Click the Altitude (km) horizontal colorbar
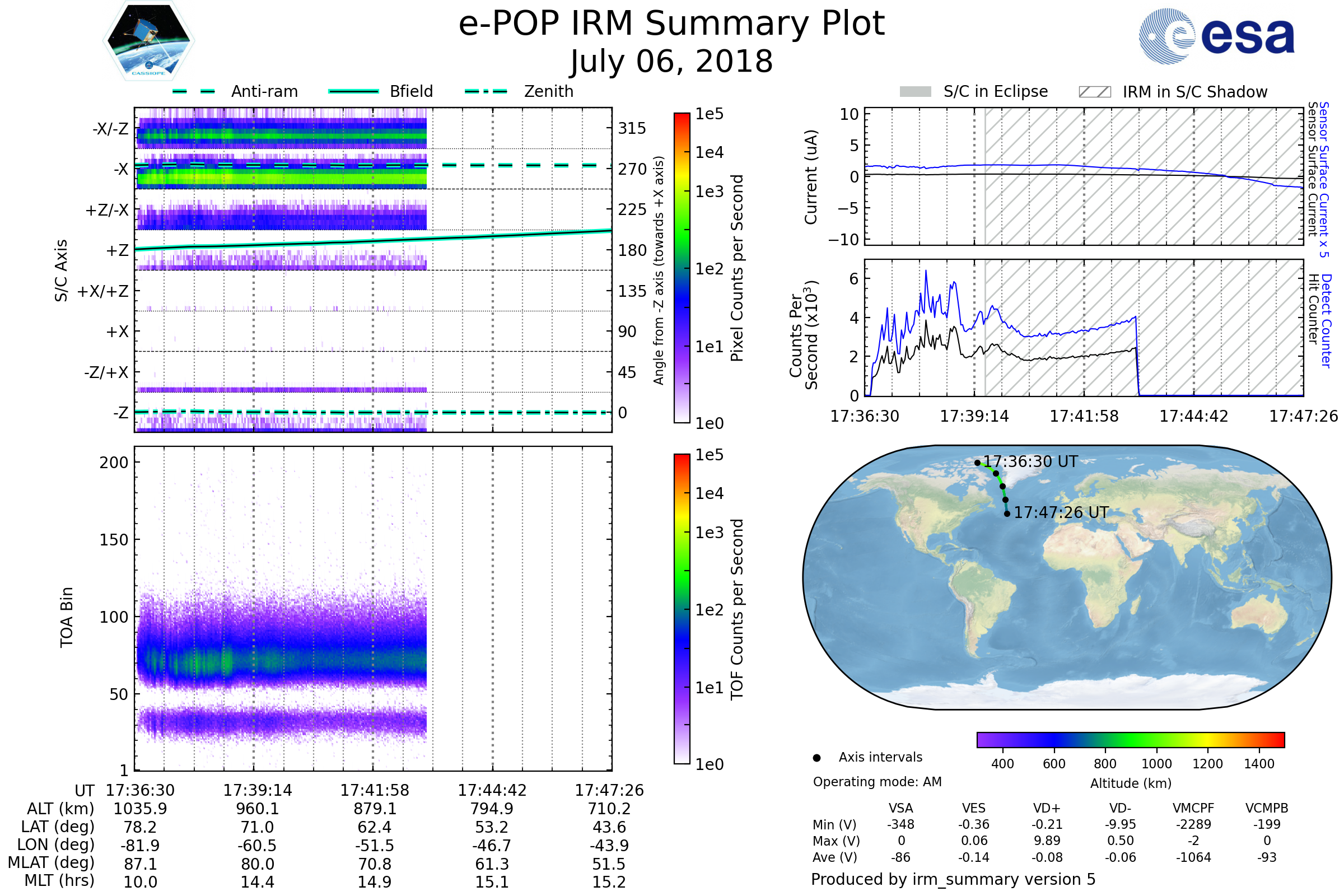 click(1130, 739)
